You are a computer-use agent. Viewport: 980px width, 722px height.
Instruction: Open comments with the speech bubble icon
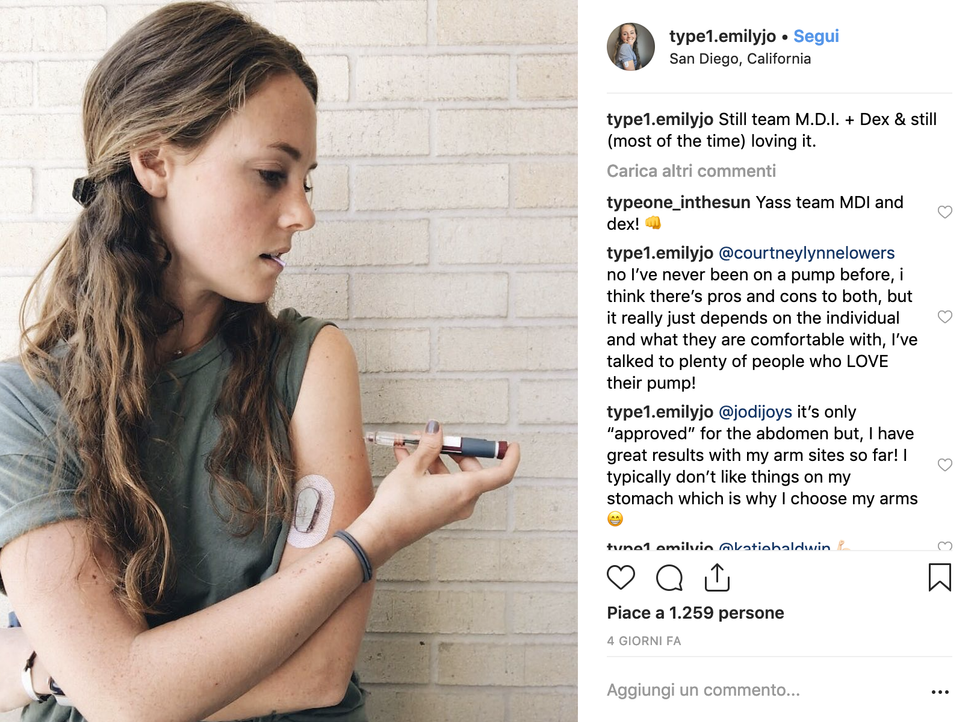click(669, 577)
